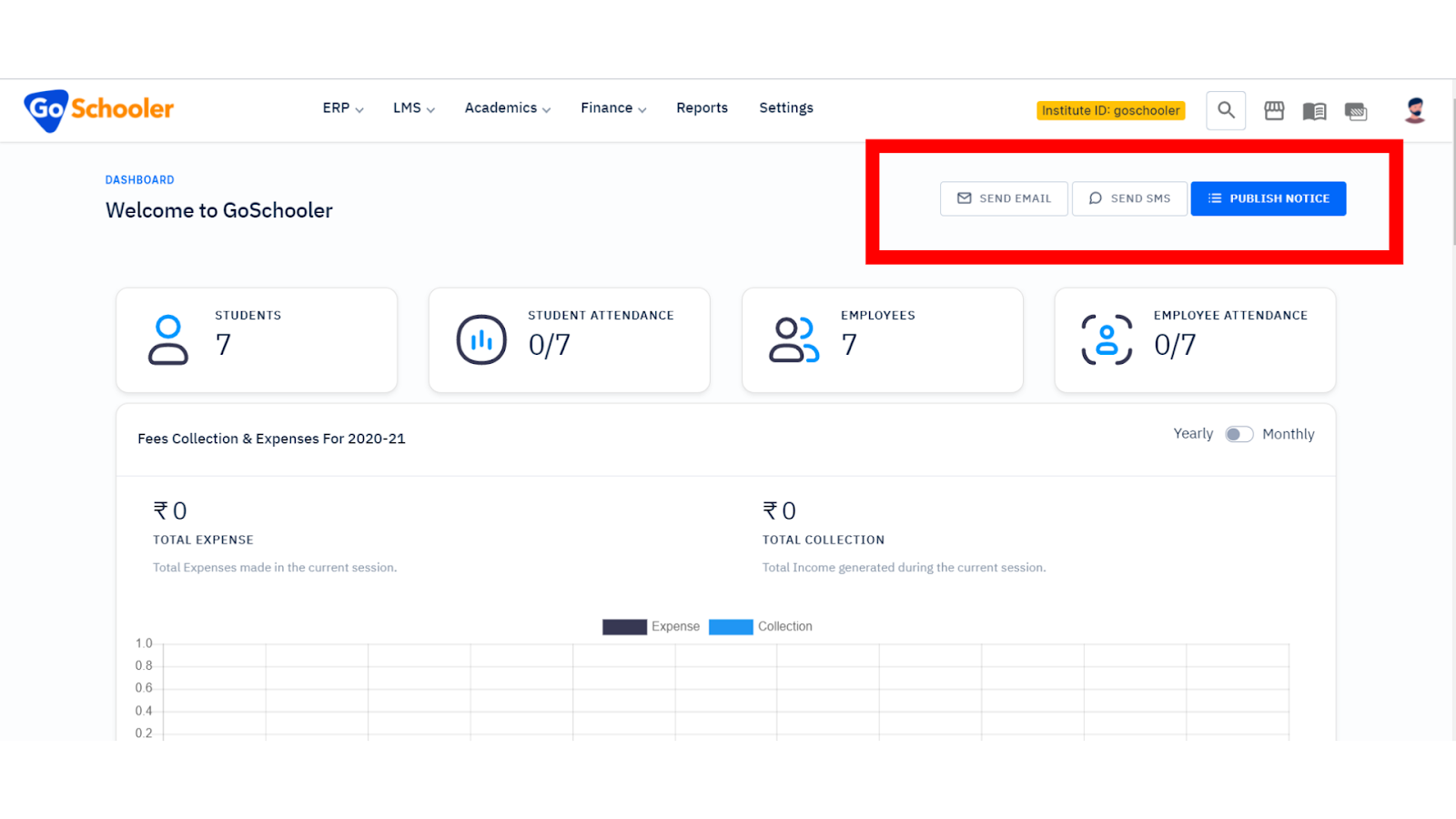The image size is (1456, 819).
Task: Click the Total Expense label
Action: click(203, 540)
